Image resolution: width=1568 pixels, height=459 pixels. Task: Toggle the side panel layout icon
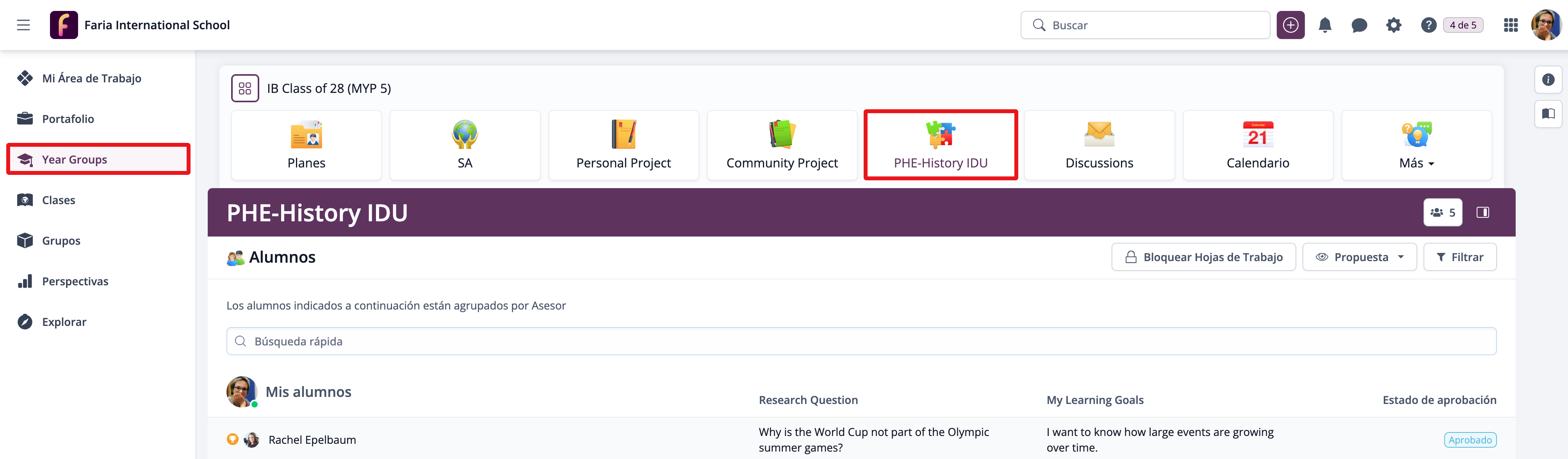pyautogui.click(x=1483, y=212)
